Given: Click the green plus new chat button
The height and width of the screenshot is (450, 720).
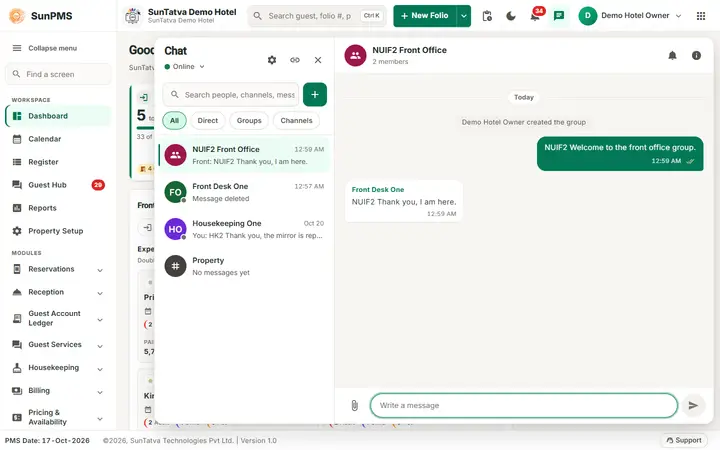Looking at the screenshot, I should point(315,95).
